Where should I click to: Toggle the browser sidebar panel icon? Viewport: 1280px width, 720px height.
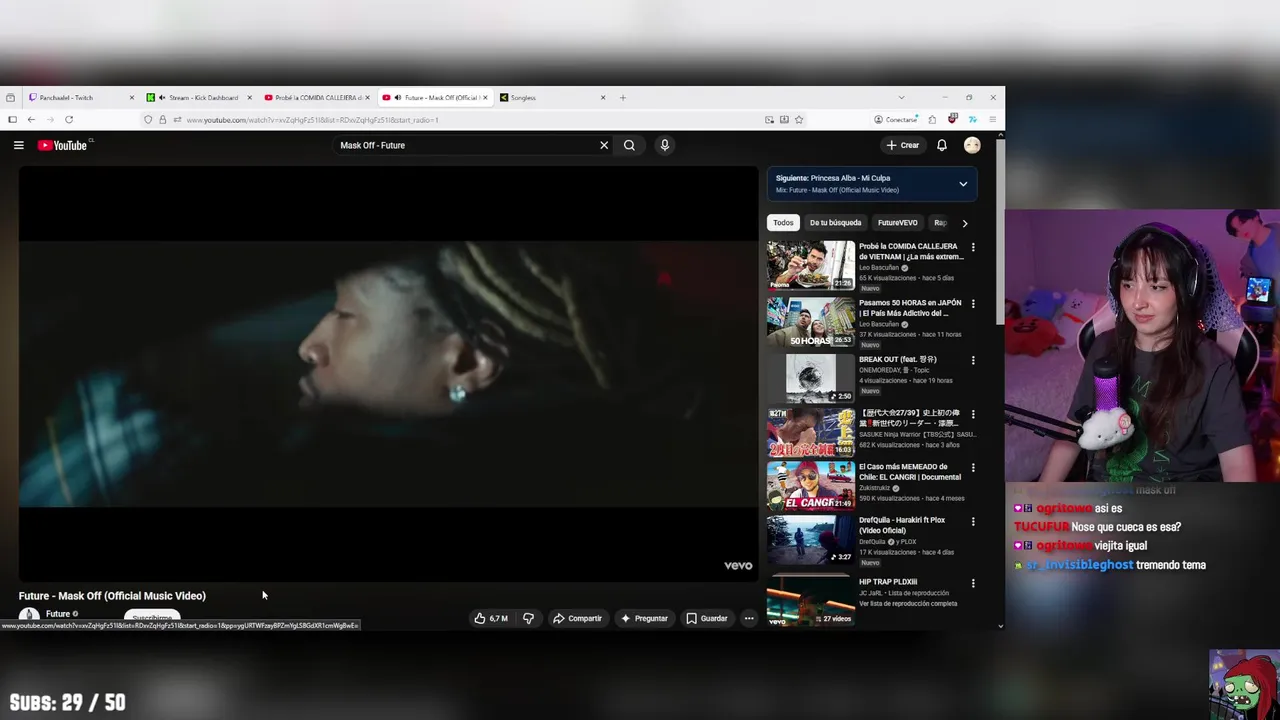(x=12, y=120)
